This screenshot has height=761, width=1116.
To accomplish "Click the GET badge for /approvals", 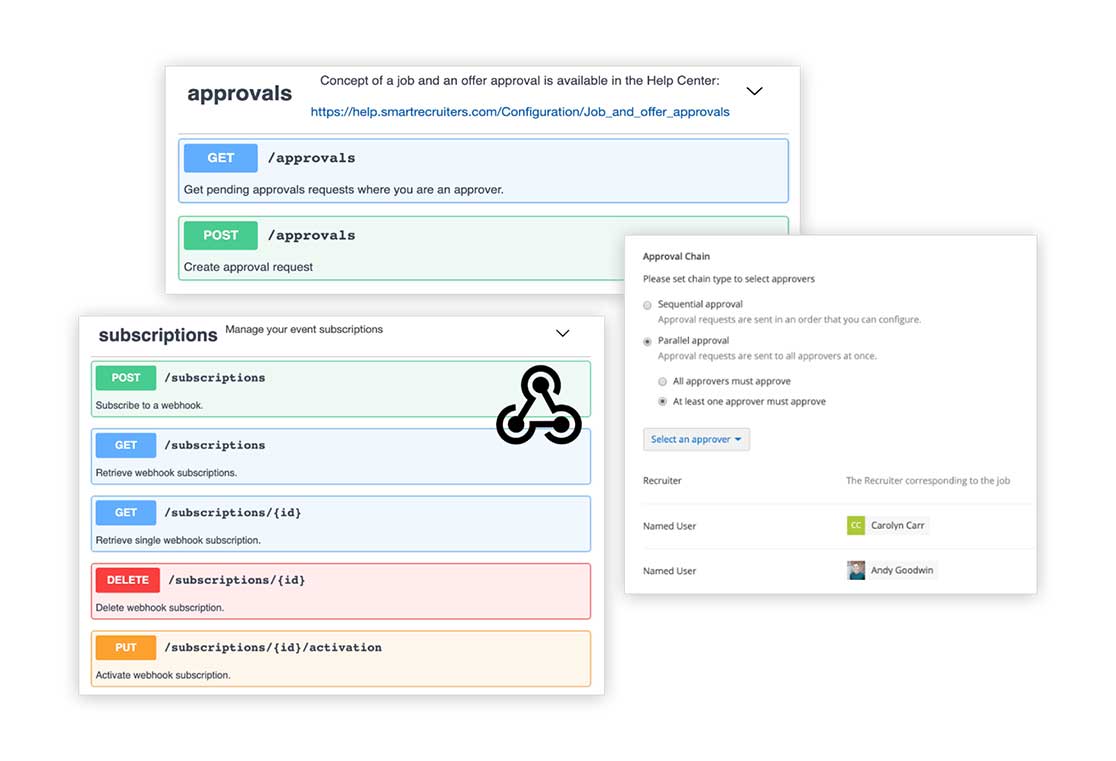I will [x=220, y=158].
